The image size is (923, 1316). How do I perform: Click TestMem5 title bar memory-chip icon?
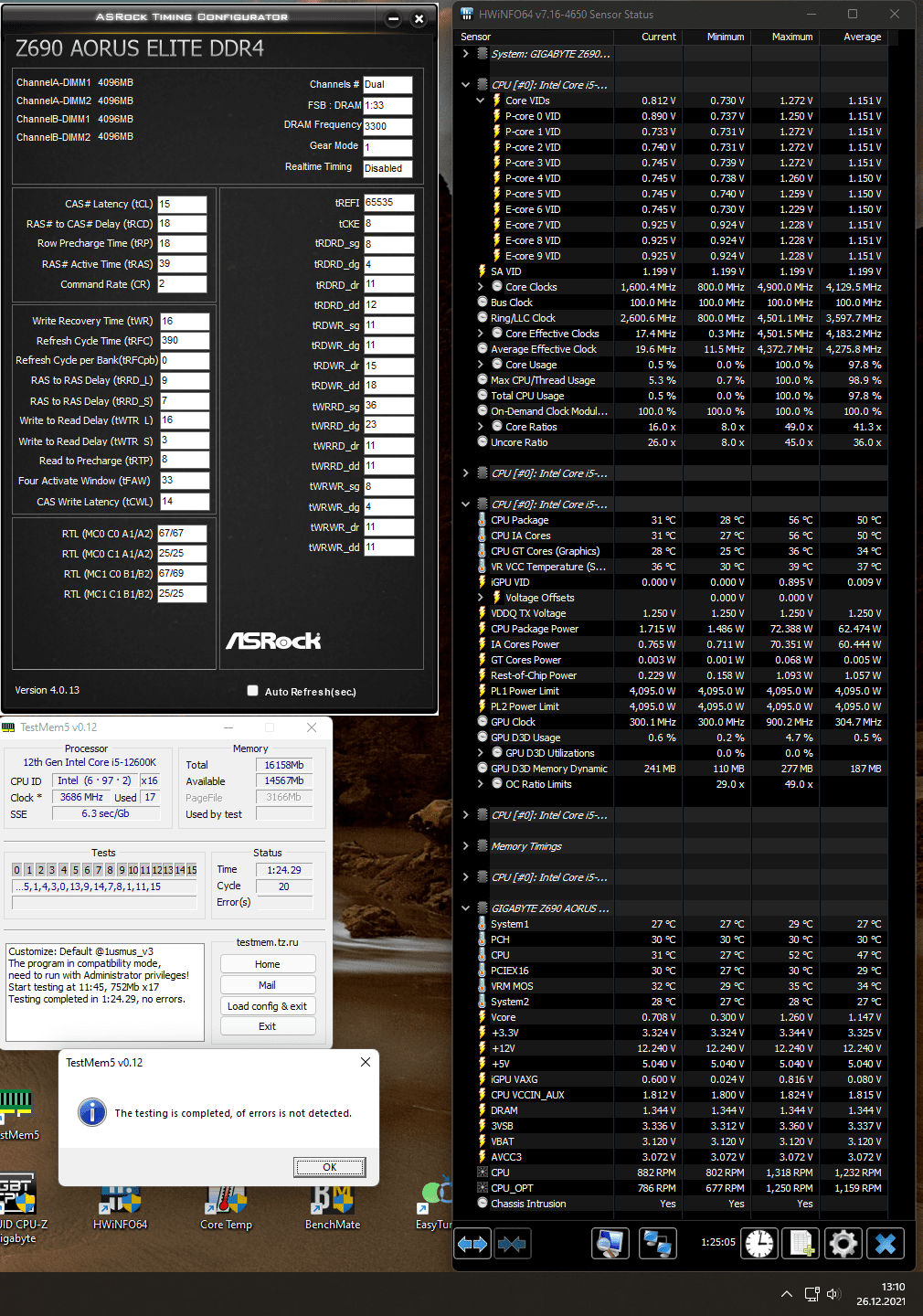click(8, 727)
